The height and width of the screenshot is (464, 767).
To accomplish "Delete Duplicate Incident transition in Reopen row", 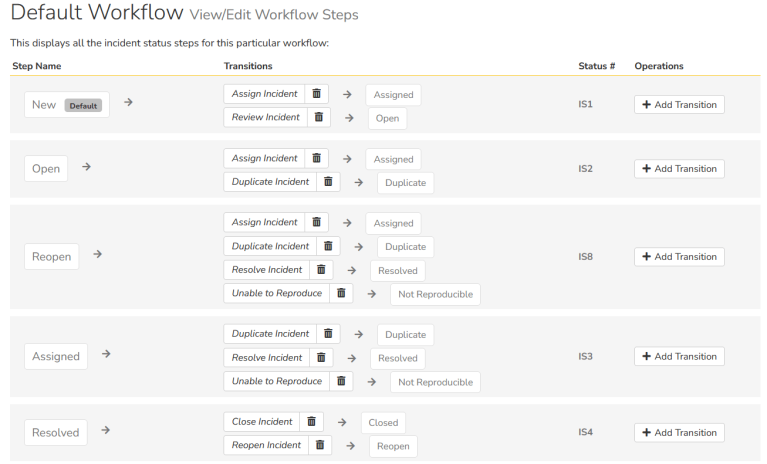I will [328, 246].
